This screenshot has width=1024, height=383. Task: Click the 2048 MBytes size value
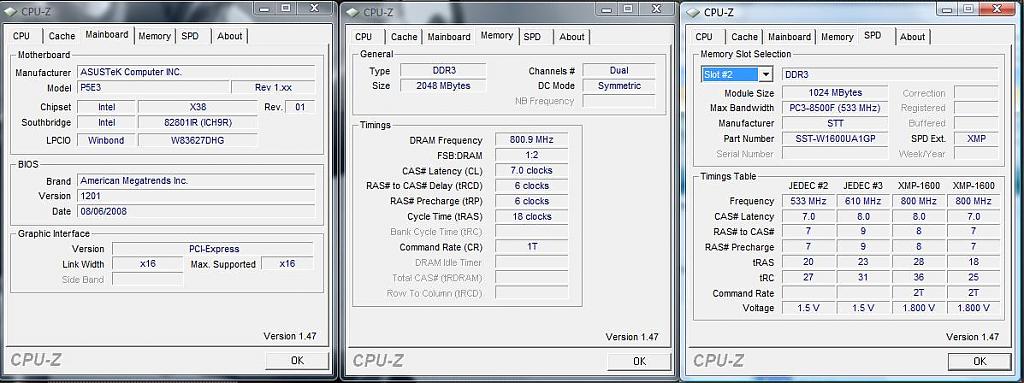pyautogui.click(x=443, y=86)
